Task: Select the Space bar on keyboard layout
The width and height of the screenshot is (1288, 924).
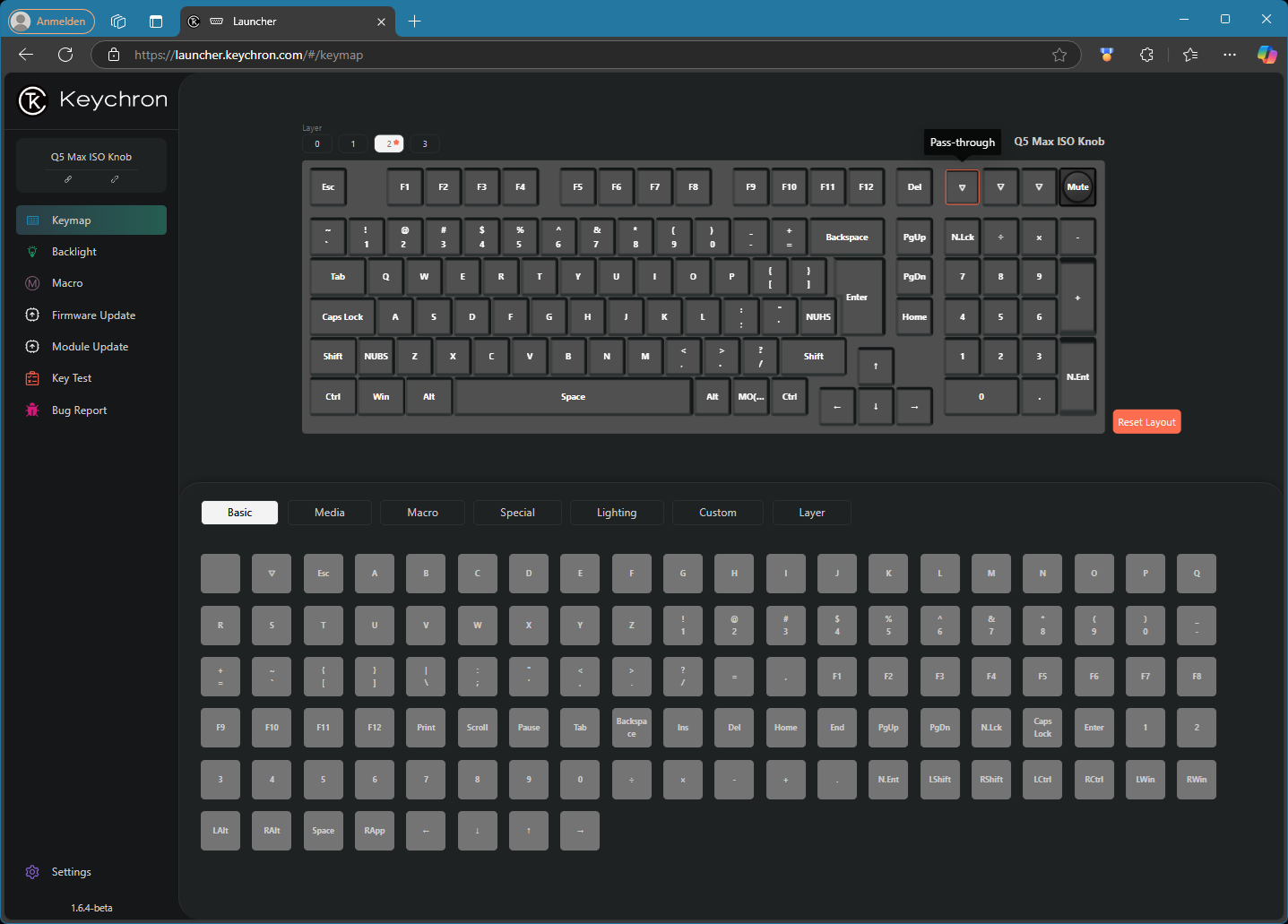Action: pyautogui.click(x=573, y=397)
